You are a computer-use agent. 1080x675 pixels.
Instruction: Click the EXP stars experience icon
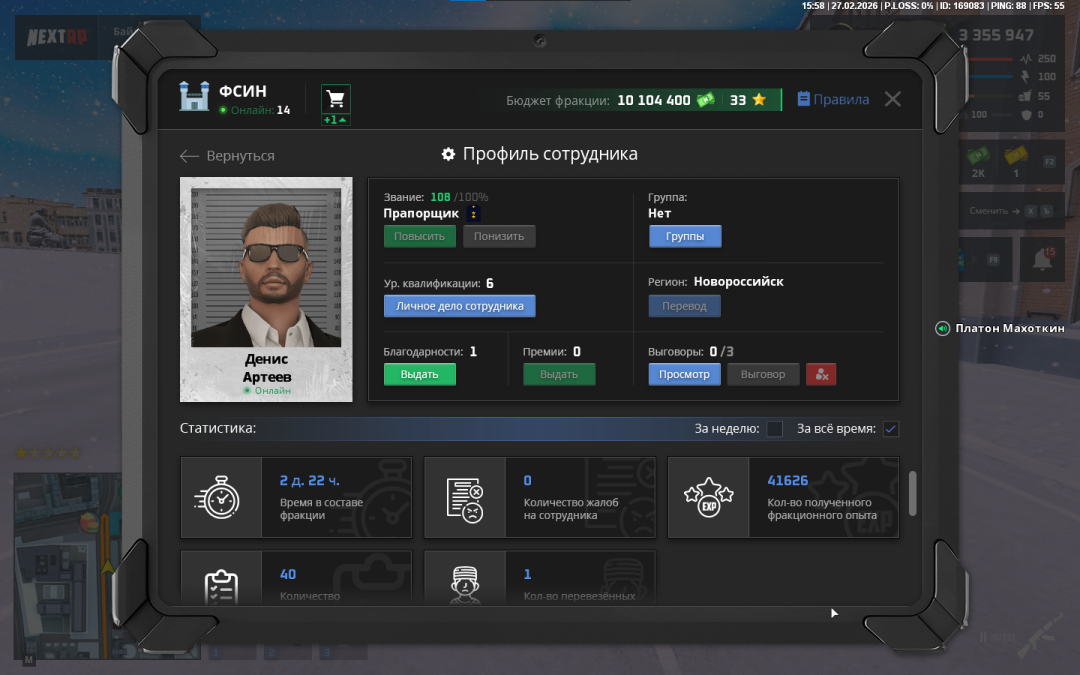(708, 497)
